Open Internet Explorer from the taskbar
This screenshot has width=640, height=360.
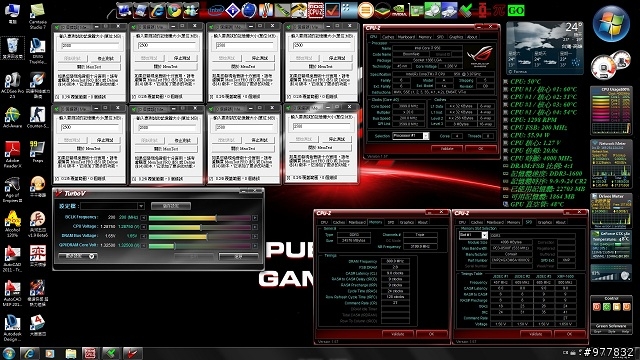[29, 353]
